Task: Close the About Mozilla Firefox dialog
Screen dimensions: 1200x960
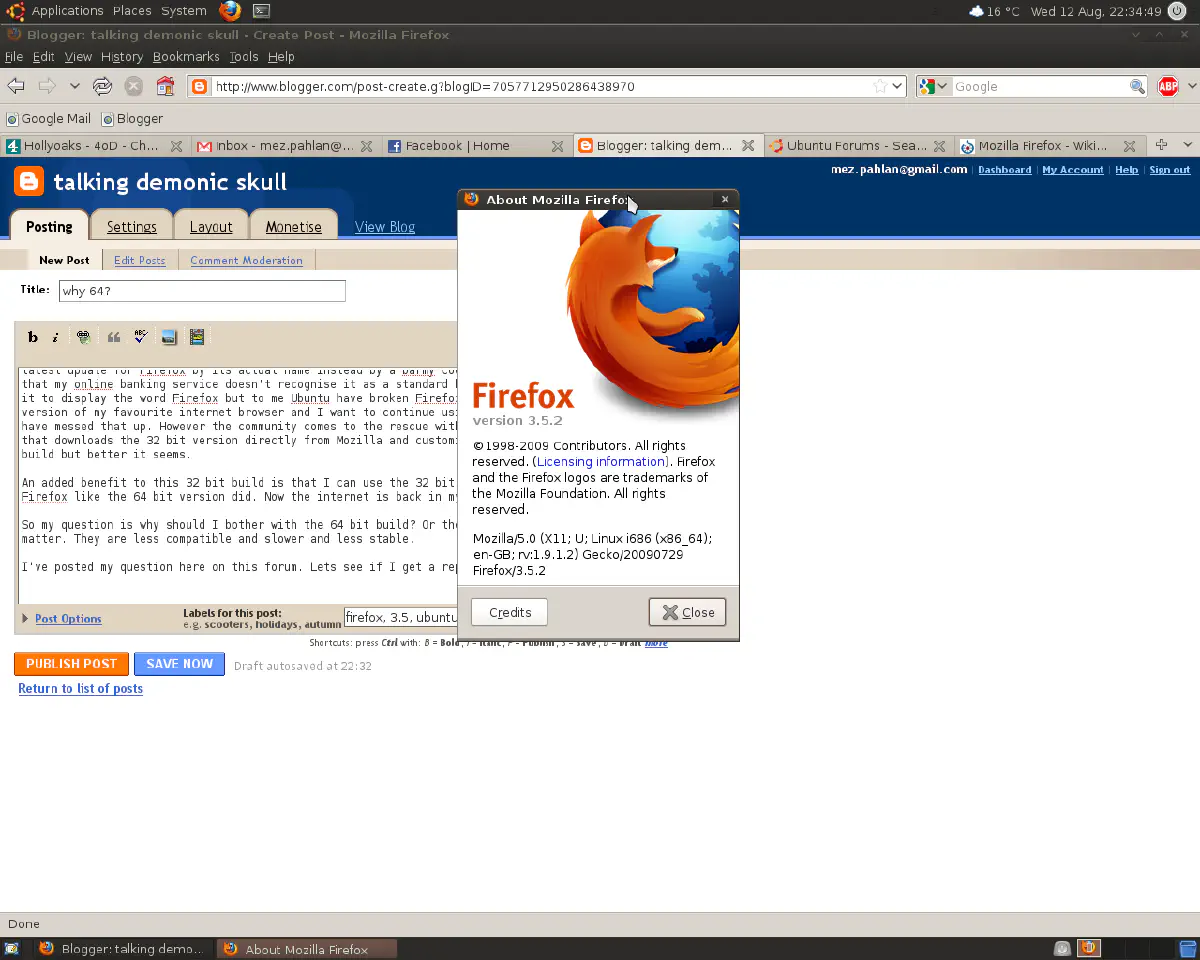Action: [688, 612]
